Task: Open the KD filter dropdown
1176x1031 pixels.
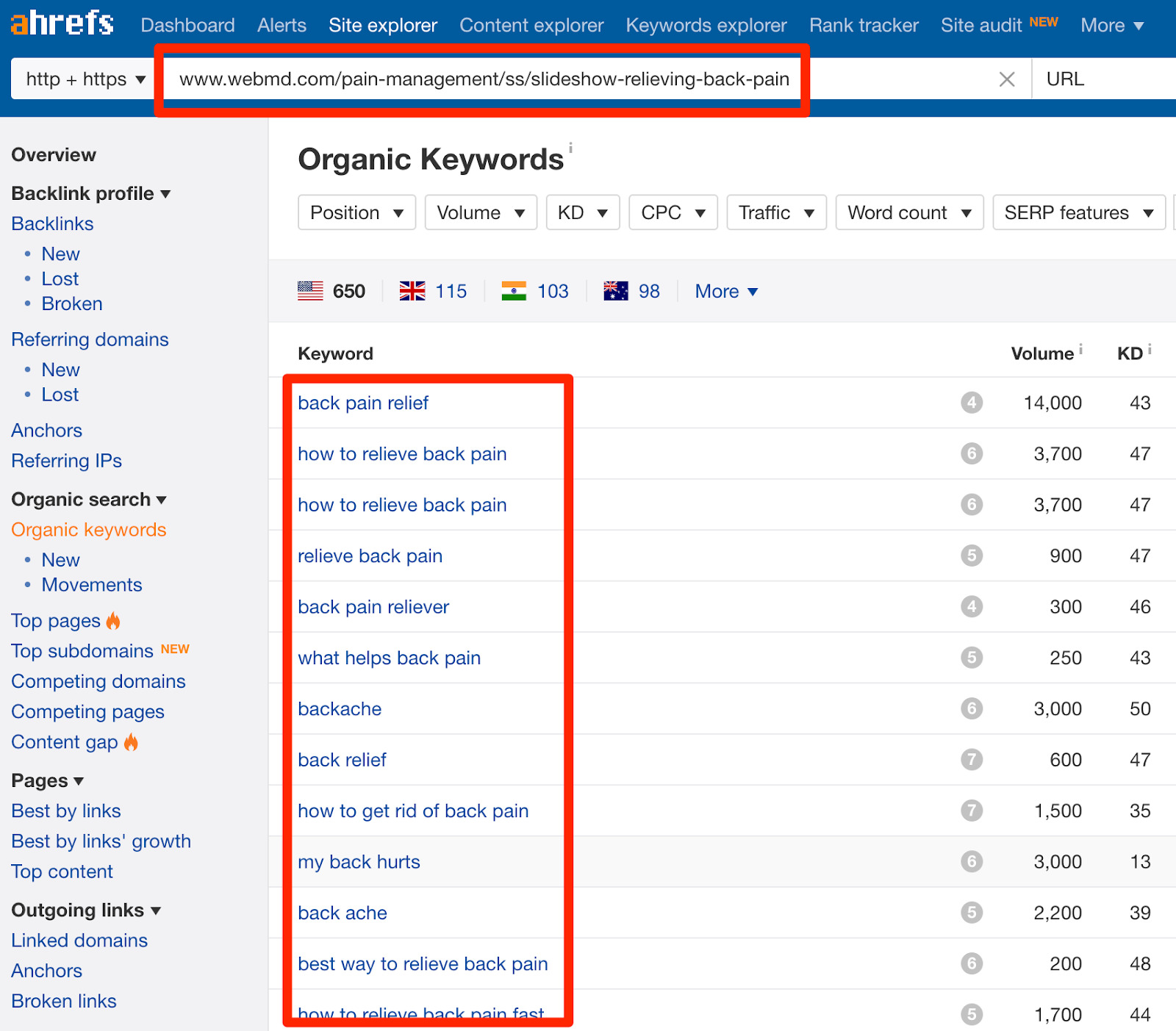Action: (583, 212)
